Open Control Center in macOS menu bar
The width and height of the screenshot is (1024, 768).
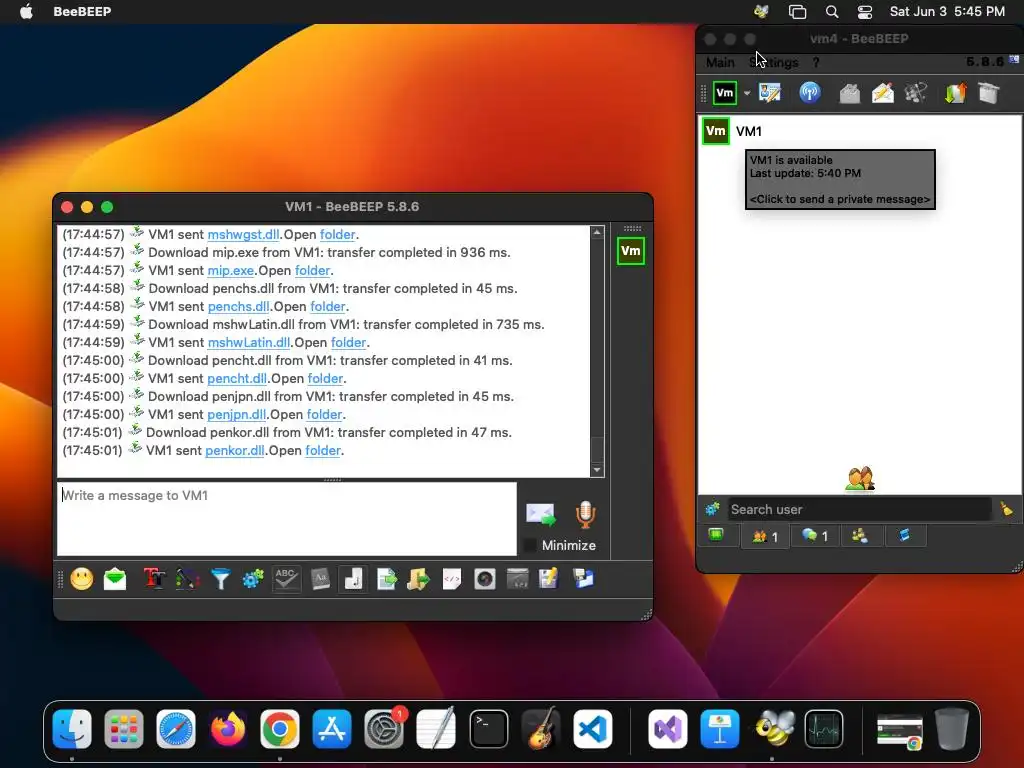coord(865,11)
